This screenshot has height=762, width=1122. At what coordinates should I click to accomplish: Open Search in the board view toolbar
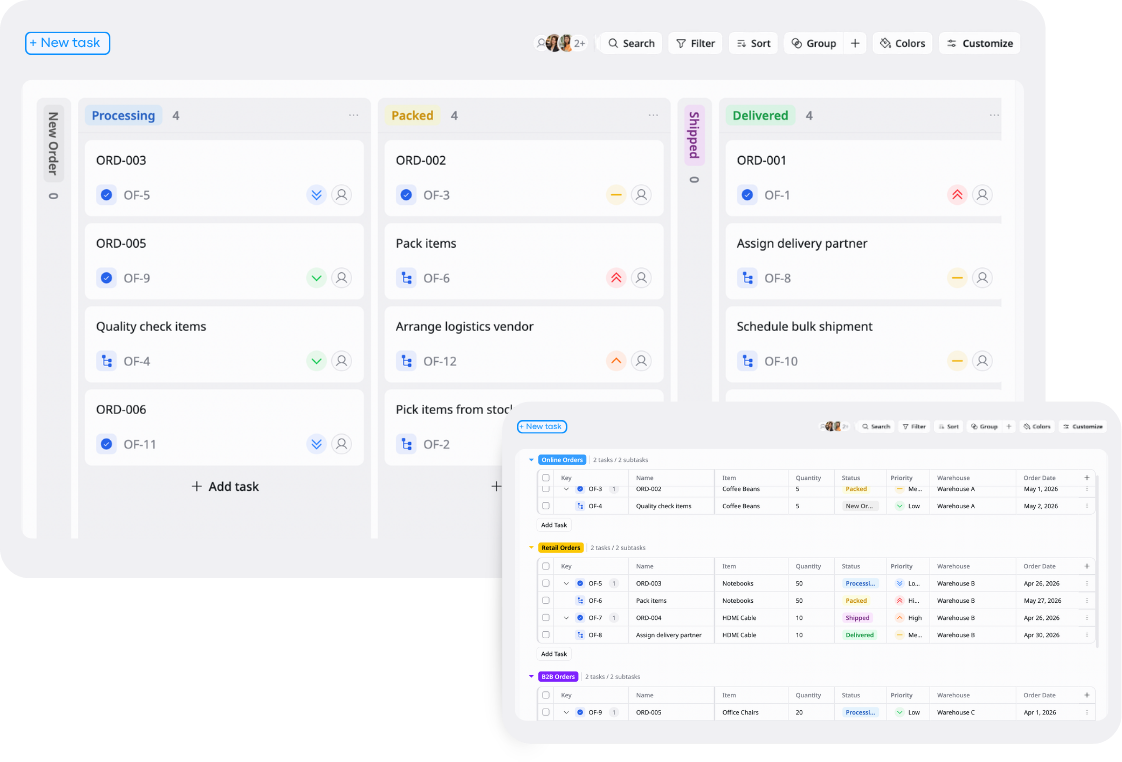(631, 43)
